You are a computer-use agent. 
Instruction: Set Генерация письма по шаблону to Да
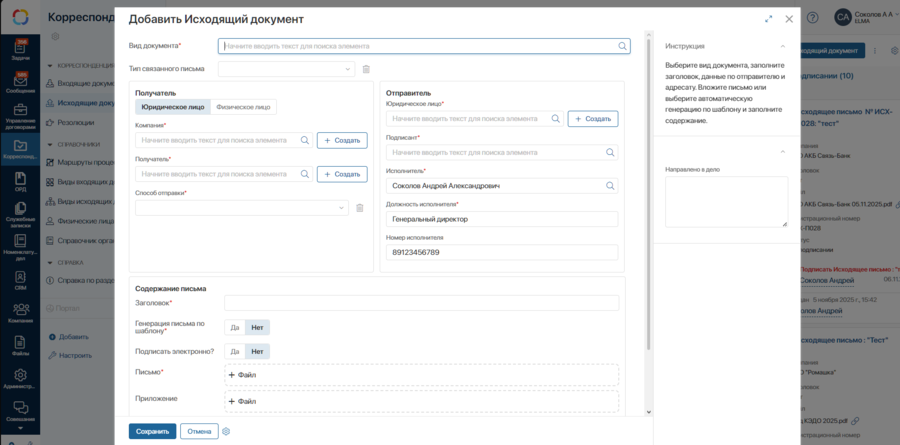click(x=234, y=327)
